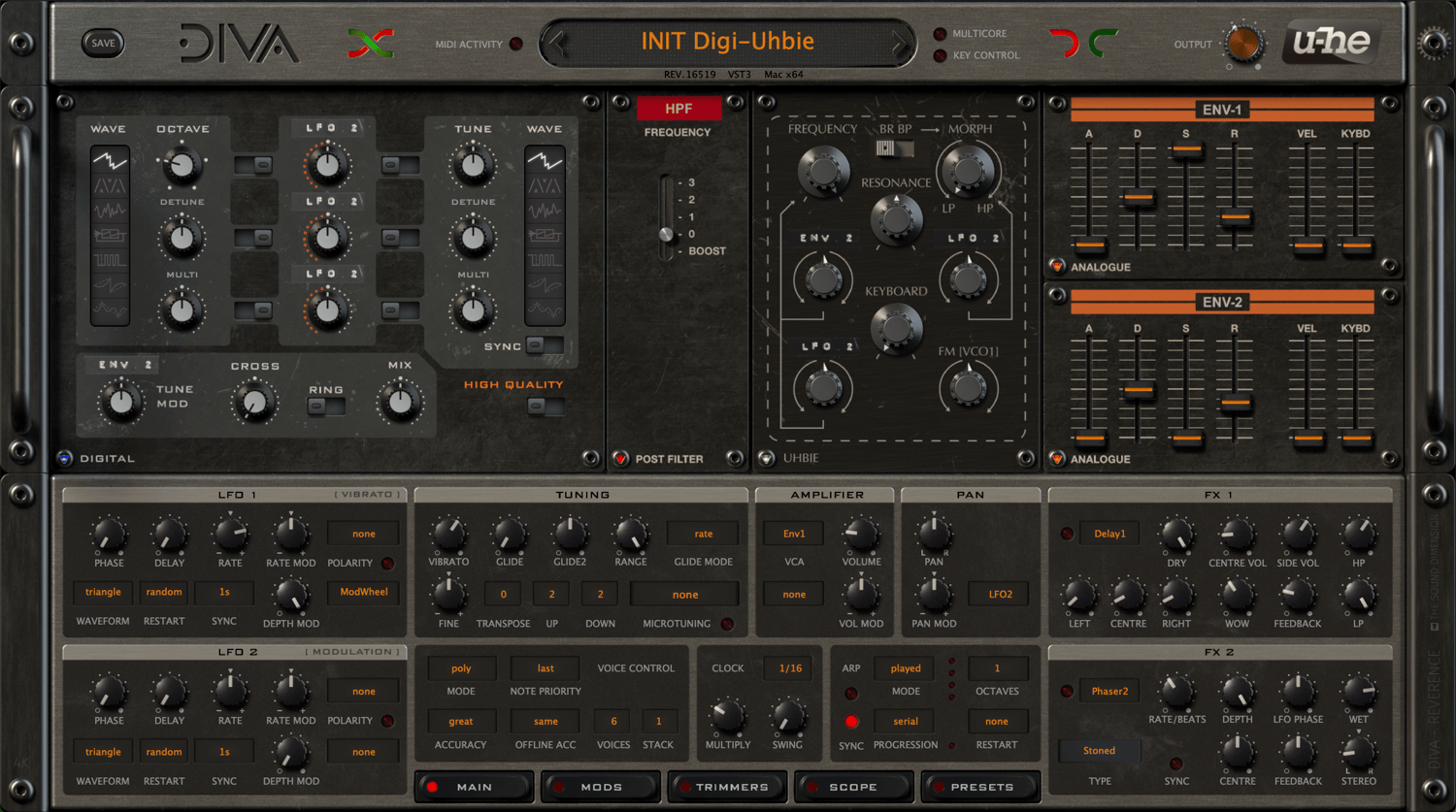This screenshot has height=812, width=1456.
Task: Open the DIGITAL oscillator model selector
Action: pos(65,458)
